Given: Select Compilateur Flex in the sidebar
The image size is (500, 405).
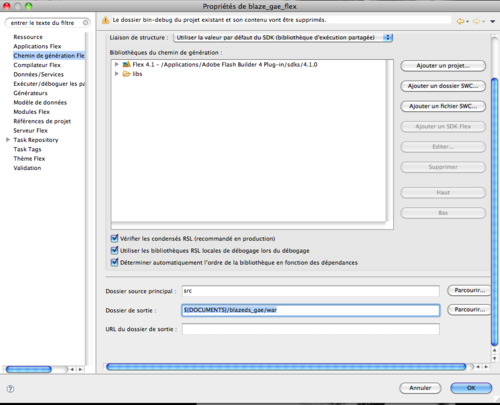Looking at the screenshot, I should (37, 65).
